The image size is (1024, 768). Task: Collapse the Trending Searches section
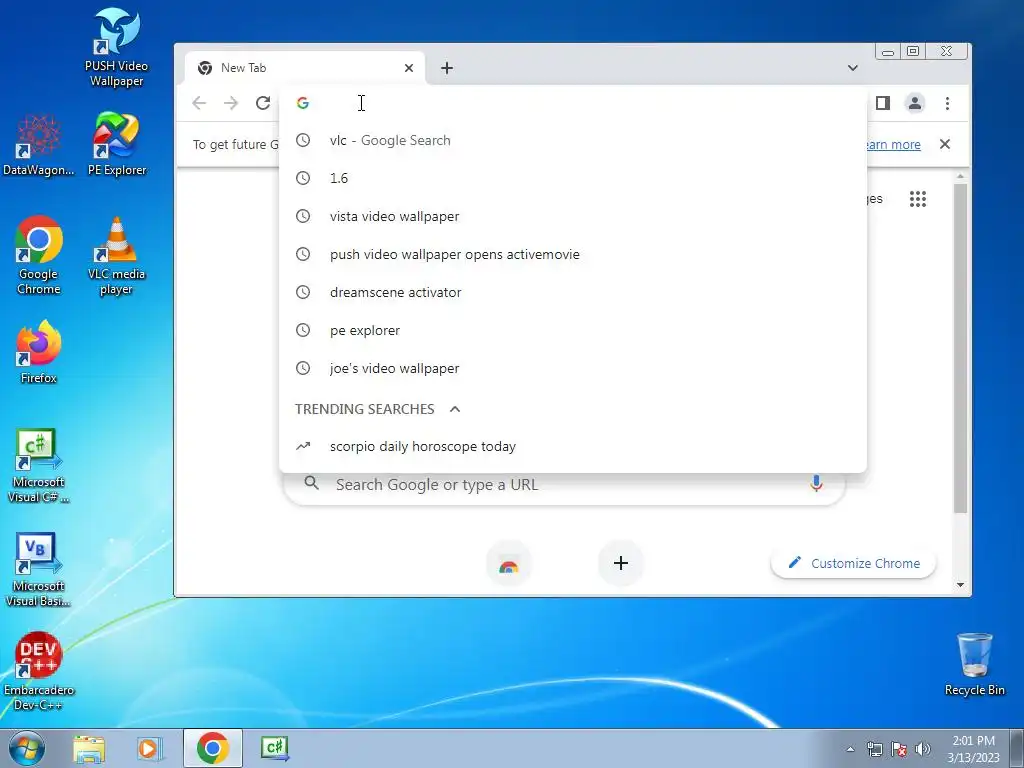(x=455, y=409)
